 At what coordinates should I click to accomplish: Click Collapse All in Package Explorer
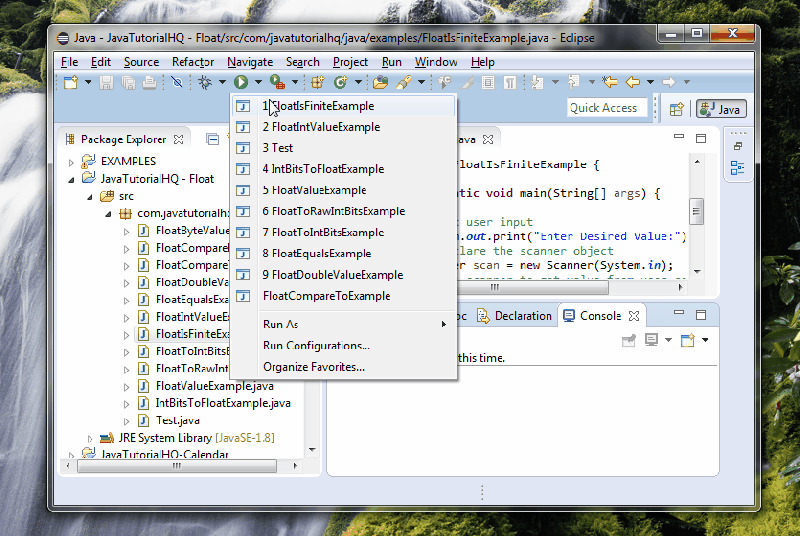(213, 139)
